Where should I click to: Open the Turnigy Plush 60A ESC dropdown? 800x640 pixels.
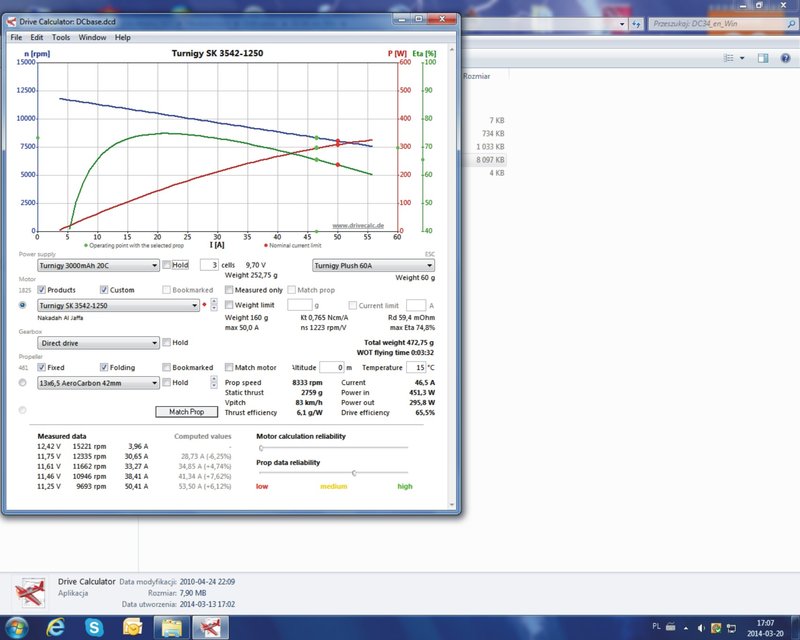pyautogui.click(x=373, y=265)
